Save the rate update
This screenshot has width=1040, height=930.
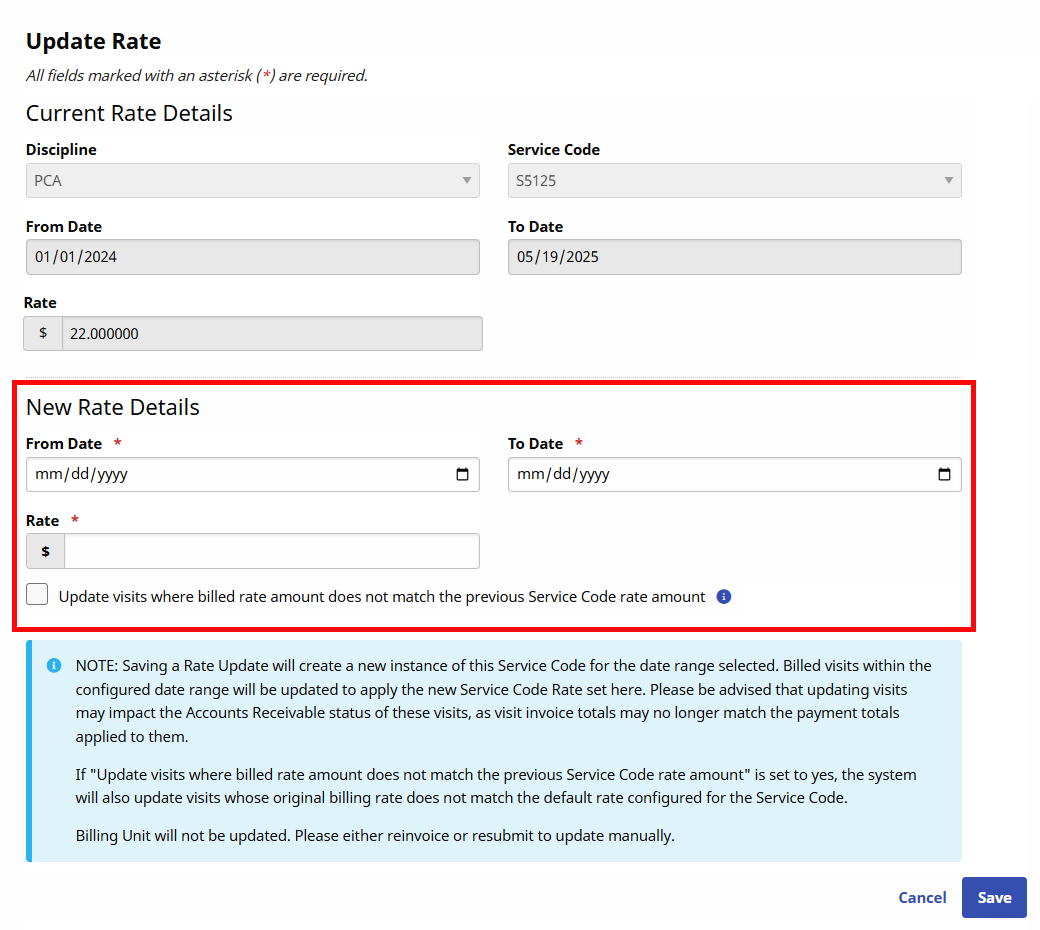tap(994, 898)
